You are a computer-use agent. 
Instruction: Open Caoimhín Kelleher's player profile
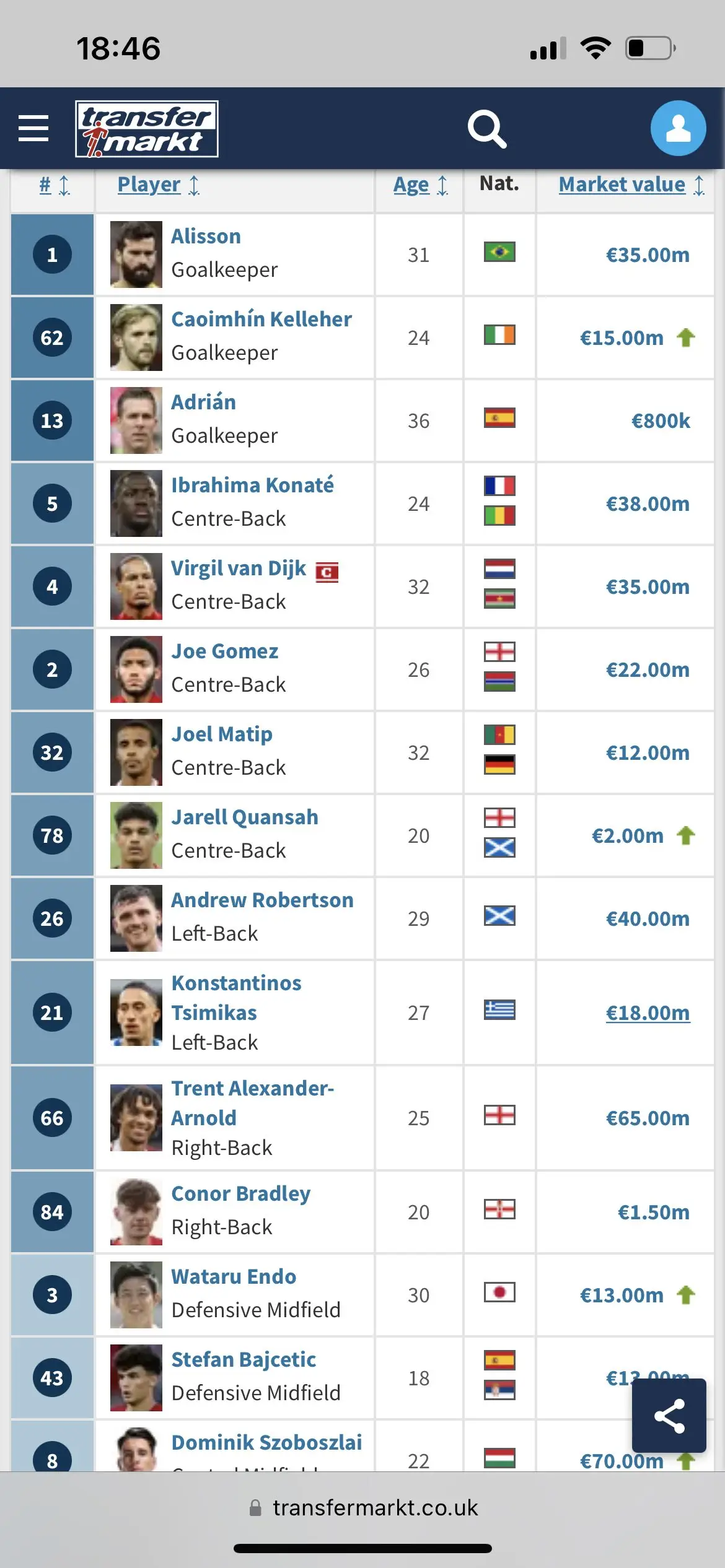[261, 319]
